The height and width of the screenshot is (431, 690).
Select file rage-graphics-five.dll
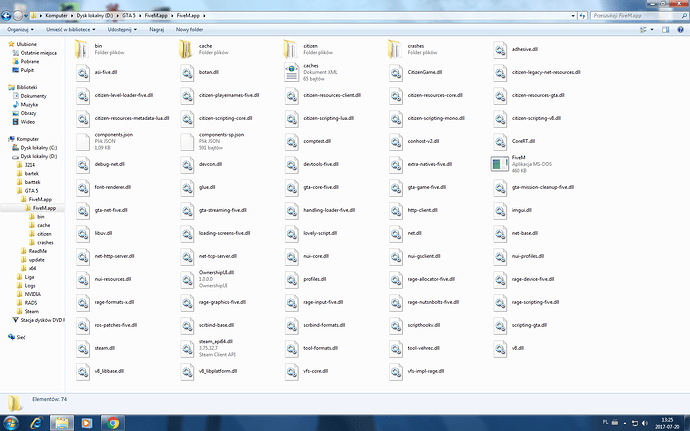[x=222, y=302]
